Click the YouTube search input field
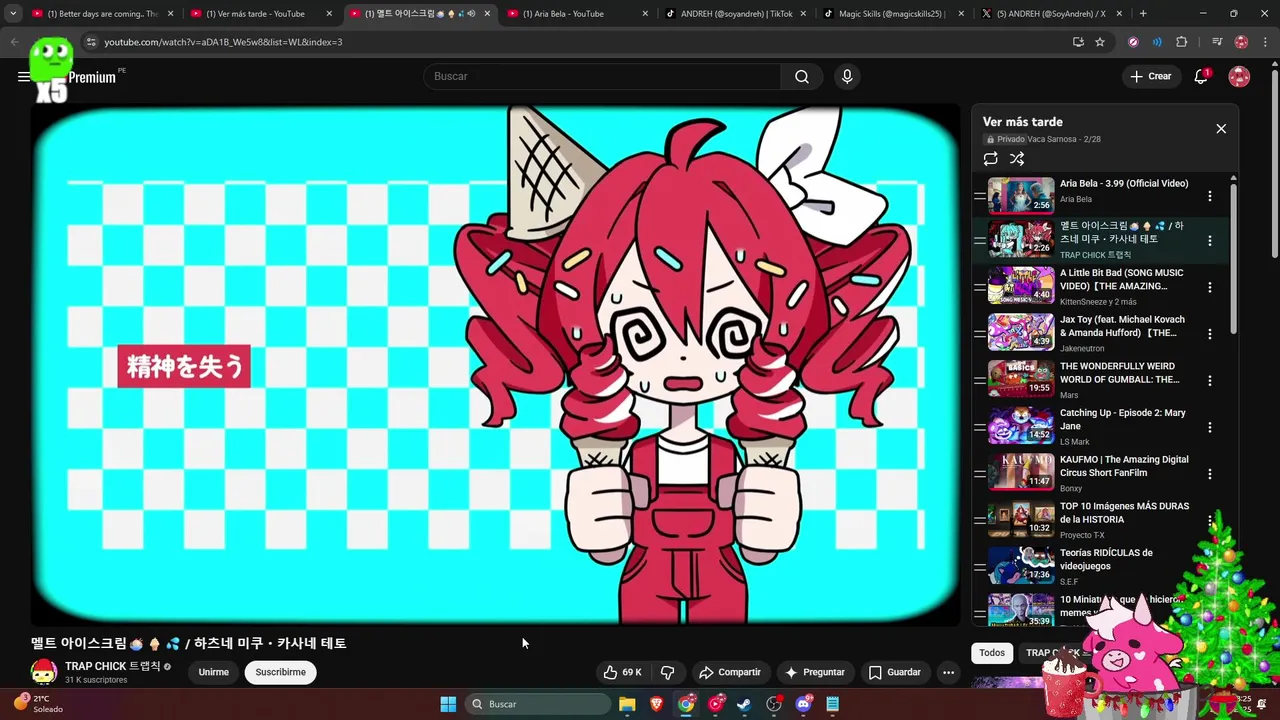Image resolution: width=1280 pixels, height=720 pixels. [x=601, y=76]
